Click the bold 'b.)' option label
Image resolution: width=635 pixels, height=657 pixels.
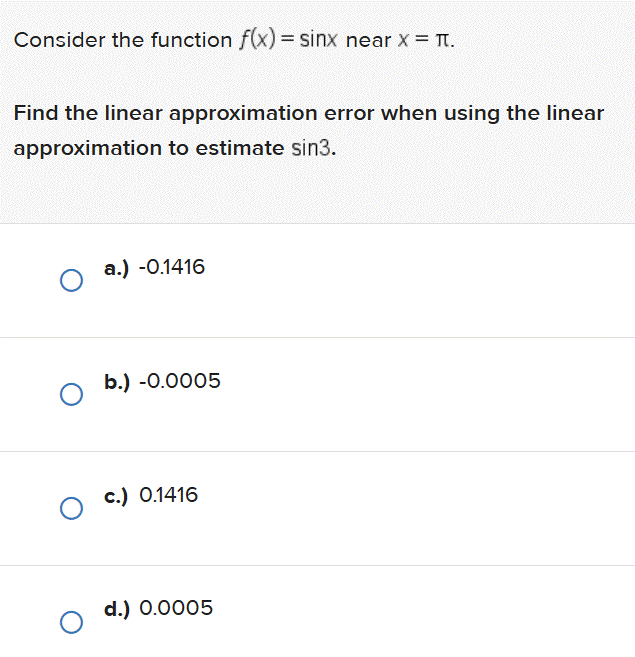point(117,381)
